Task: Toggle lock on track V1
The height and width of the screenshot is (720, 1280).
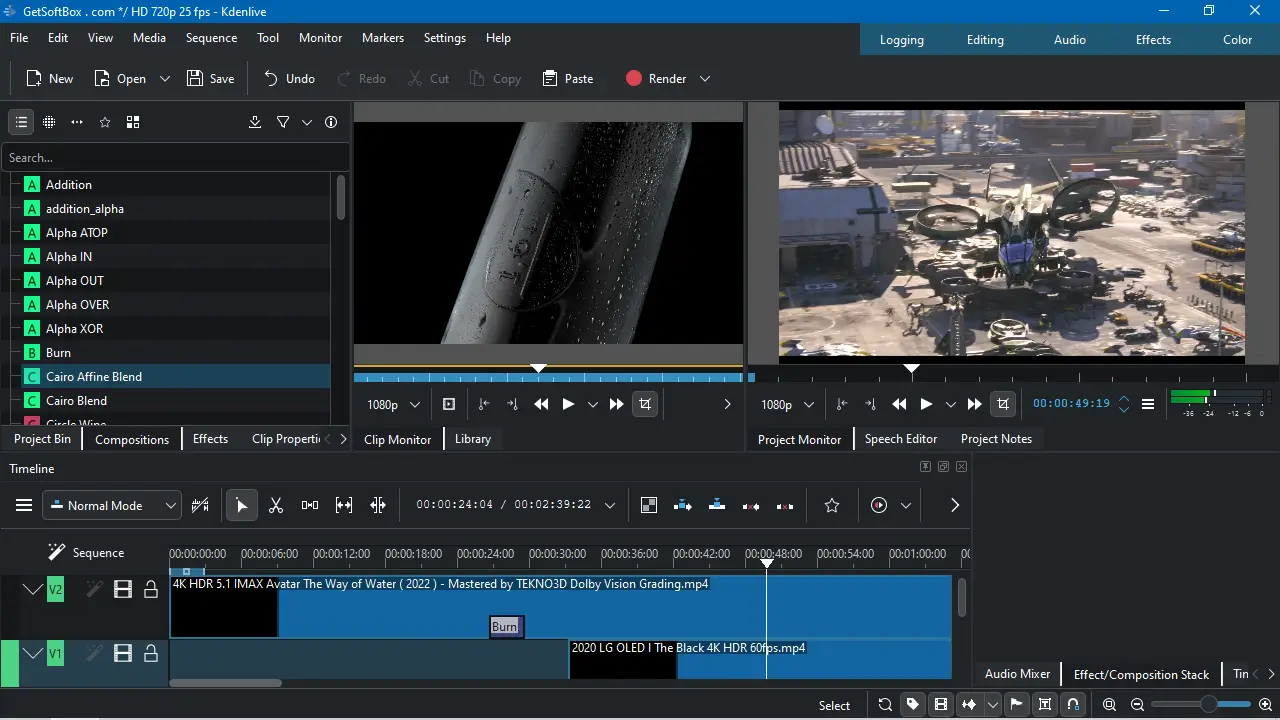Action: (x=151, y=654)
